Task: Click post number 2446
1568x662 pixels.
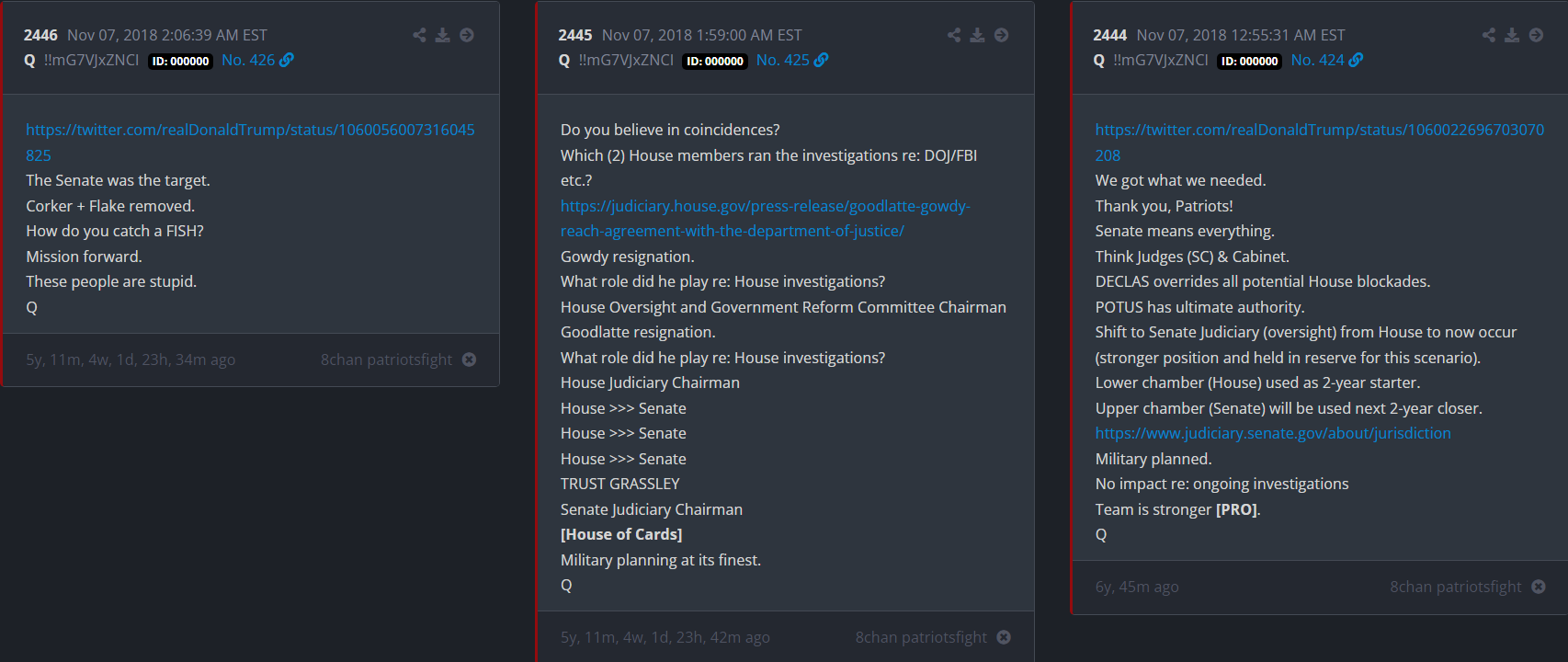Action: pos(40,35)
